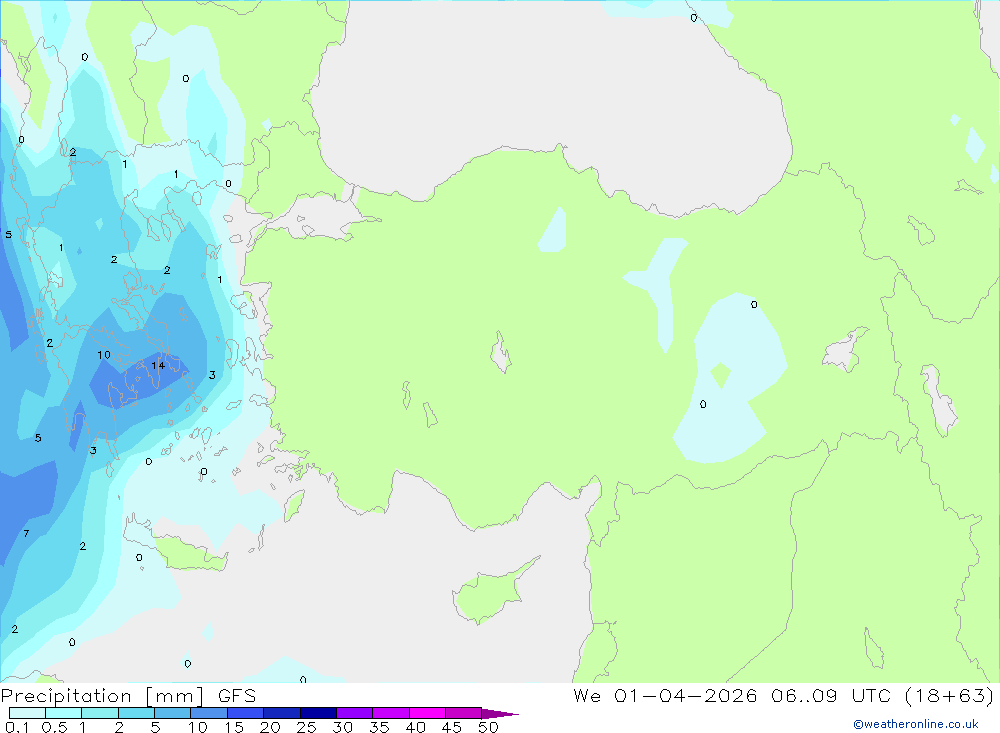Choose the 20–25 mm legend color swatch
1000x733 pixels.
pos(282,713)
